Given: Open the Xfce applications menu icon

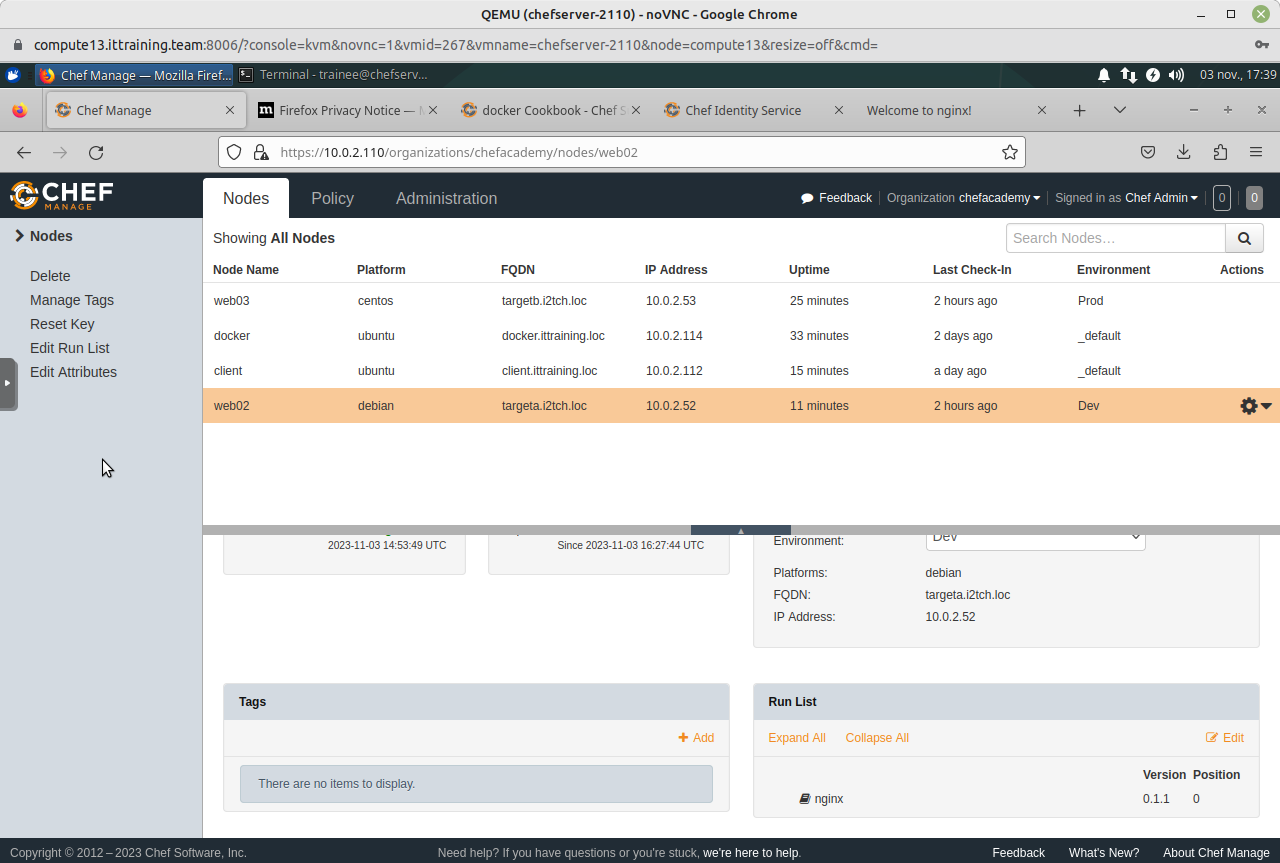Looking at the screenshot, I should 13,75.
